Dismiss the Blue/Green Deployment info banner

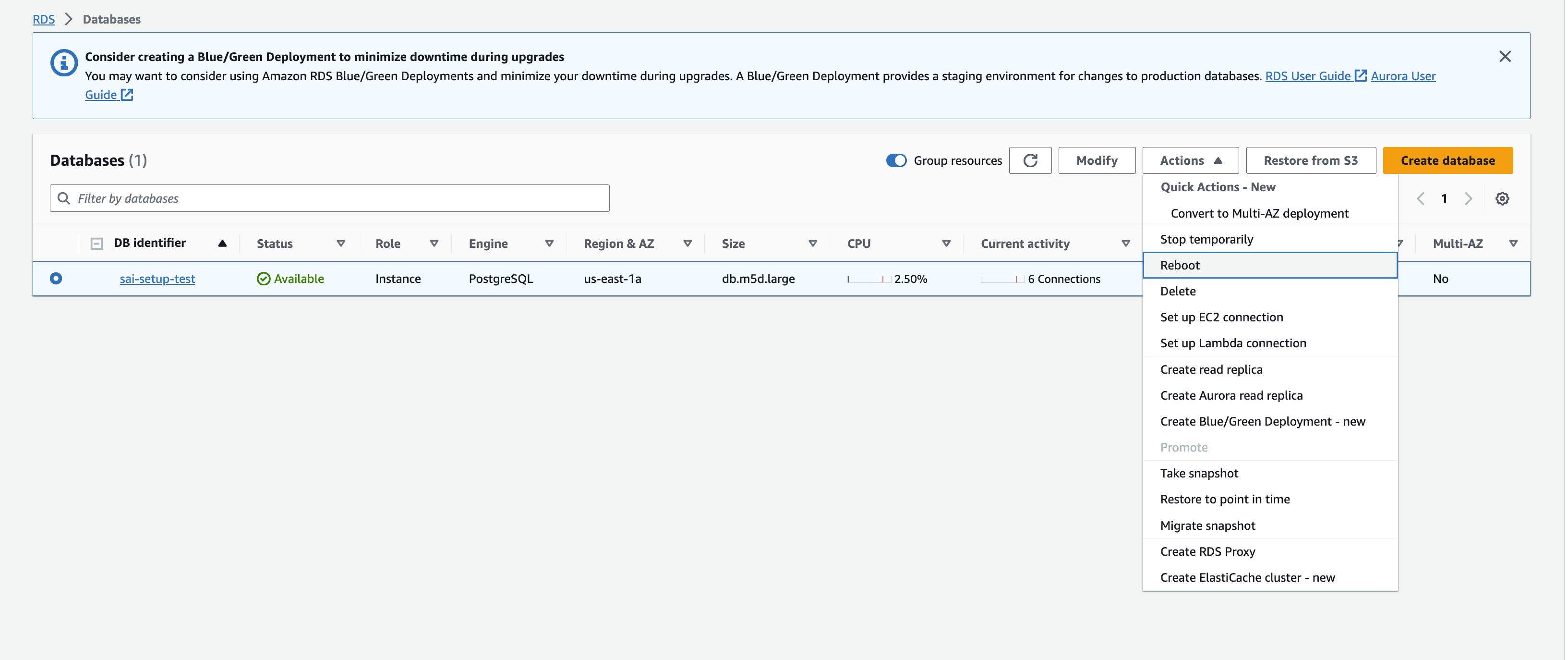[x=1505, y=57]
